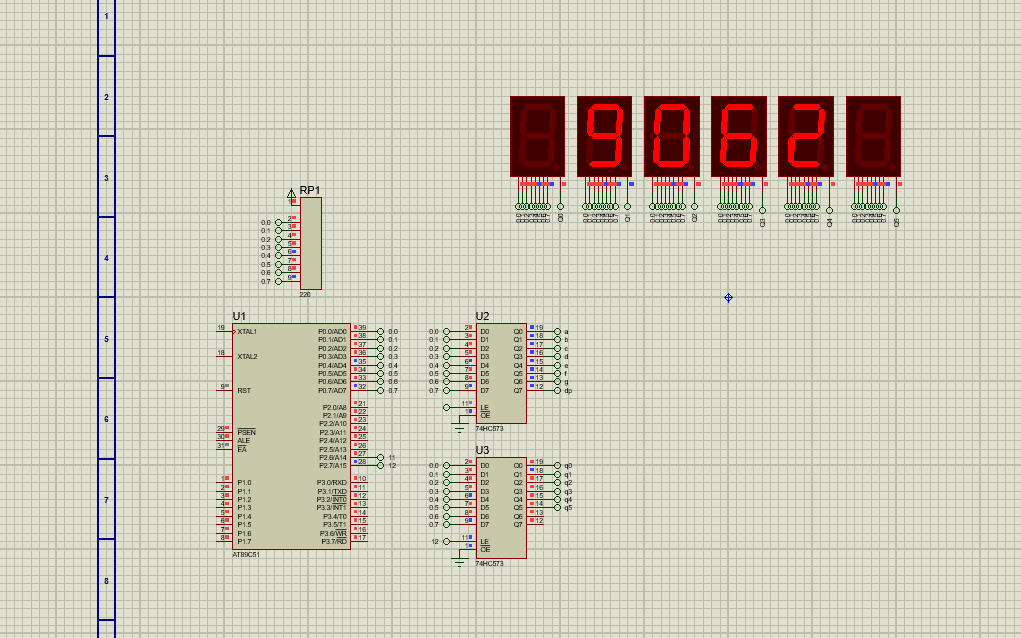
Task: Select the 'q5' terminal on U3 output
Action: [x=557, y=508]
